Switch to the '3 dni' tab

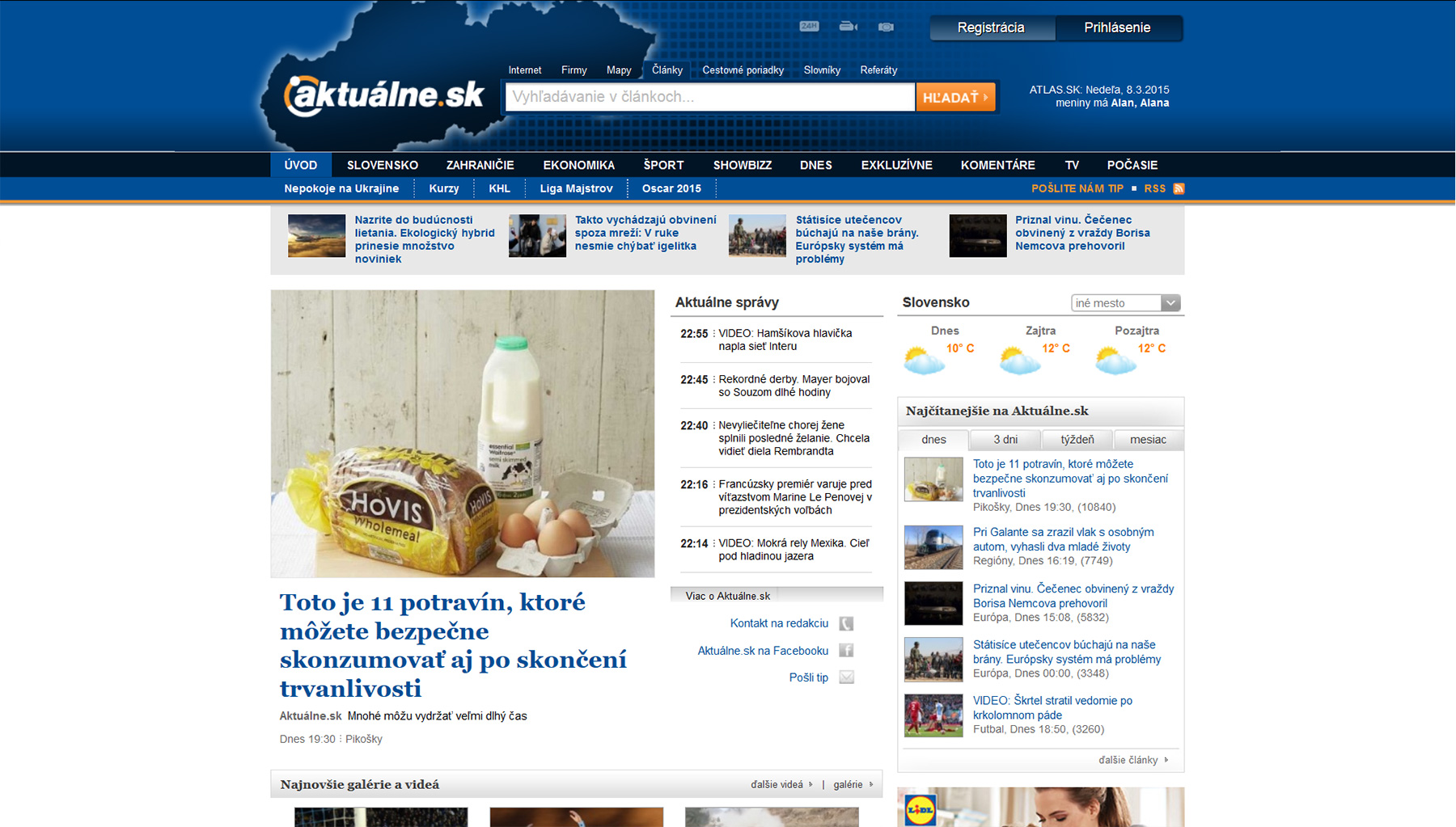click(x=1005, y=440)
